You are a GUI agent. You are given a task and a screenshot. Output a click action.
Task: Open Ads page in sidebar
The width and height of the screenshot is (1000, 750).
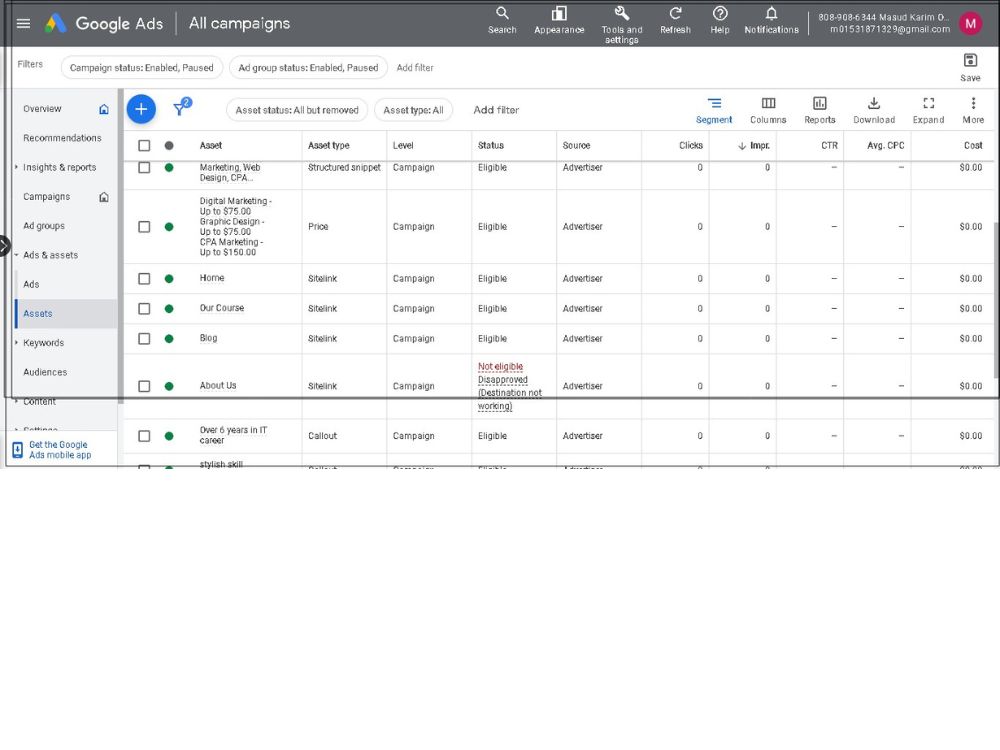(31, 284)
